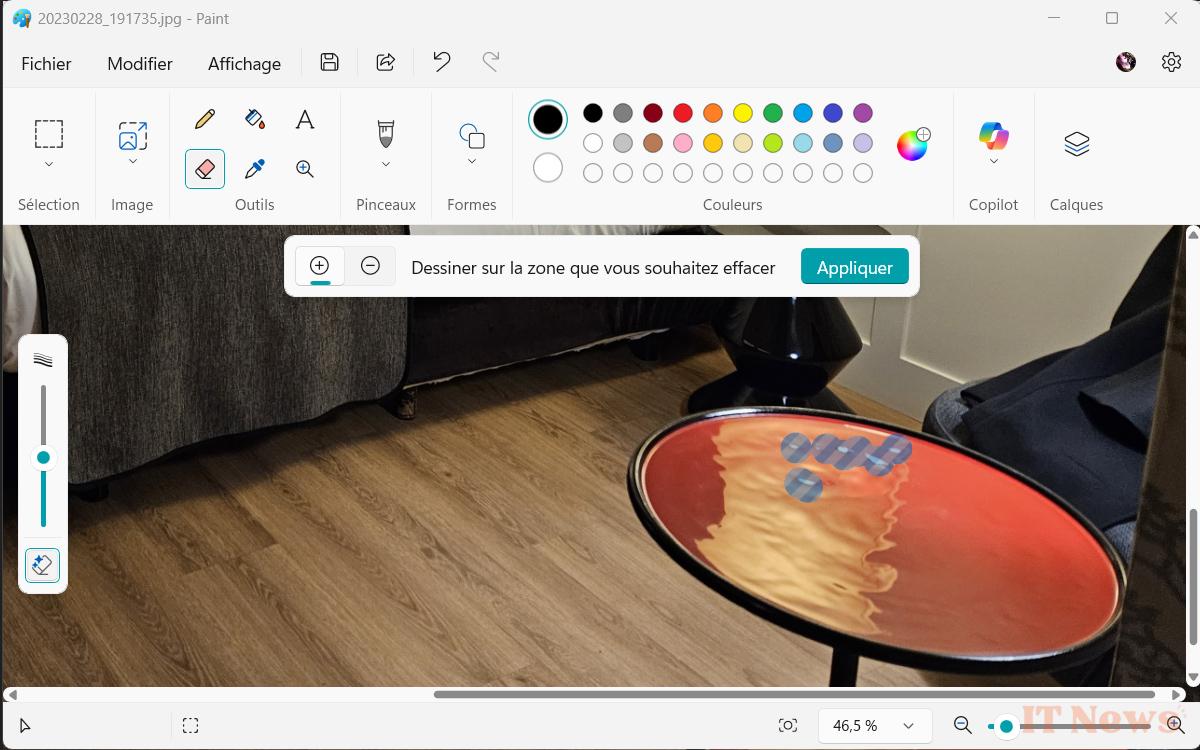Select Color 2 (white) secondary swatch

tap(548, 168)
